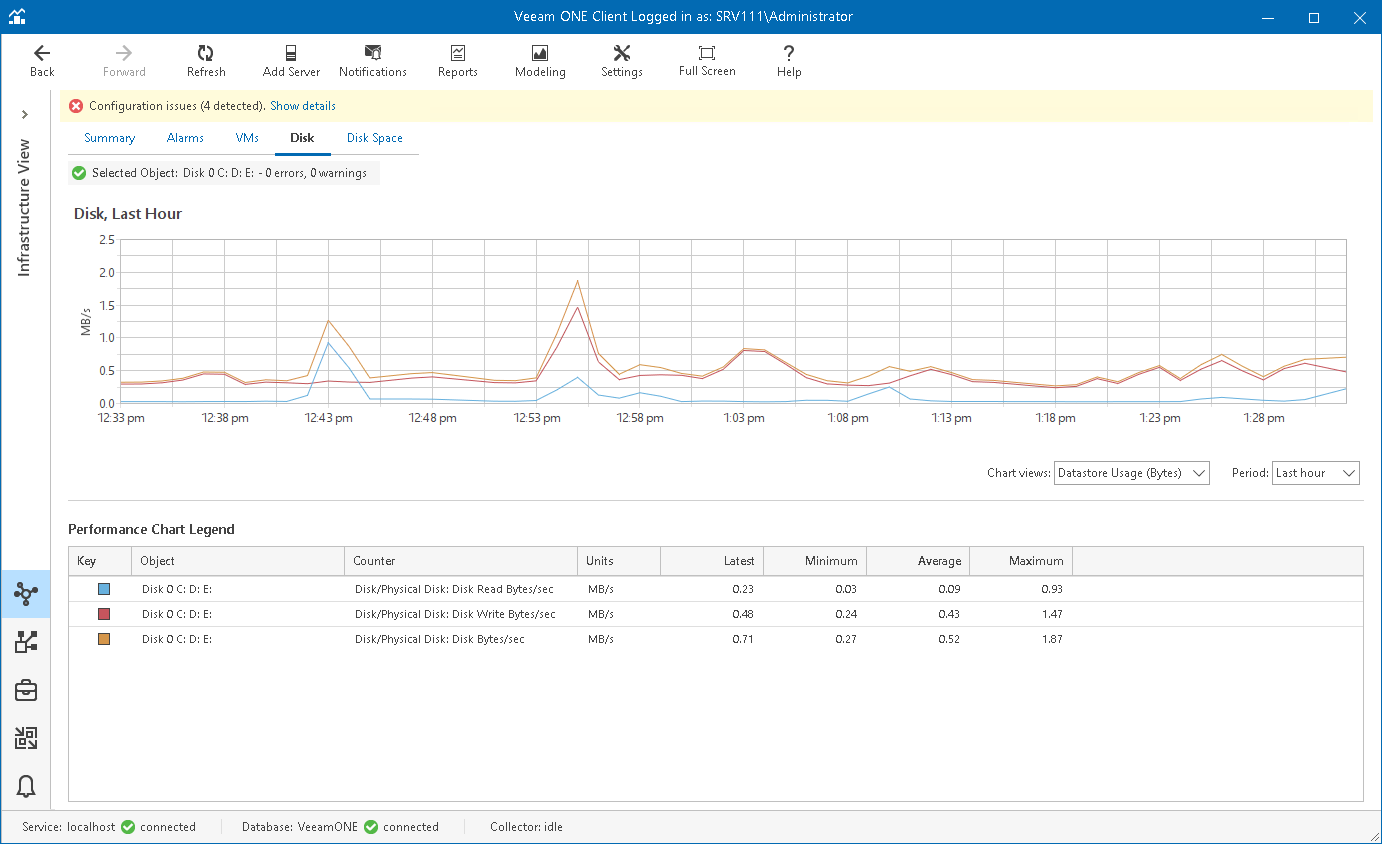Select the Disk tab
1382x844 pixels.
click(302, 138)
